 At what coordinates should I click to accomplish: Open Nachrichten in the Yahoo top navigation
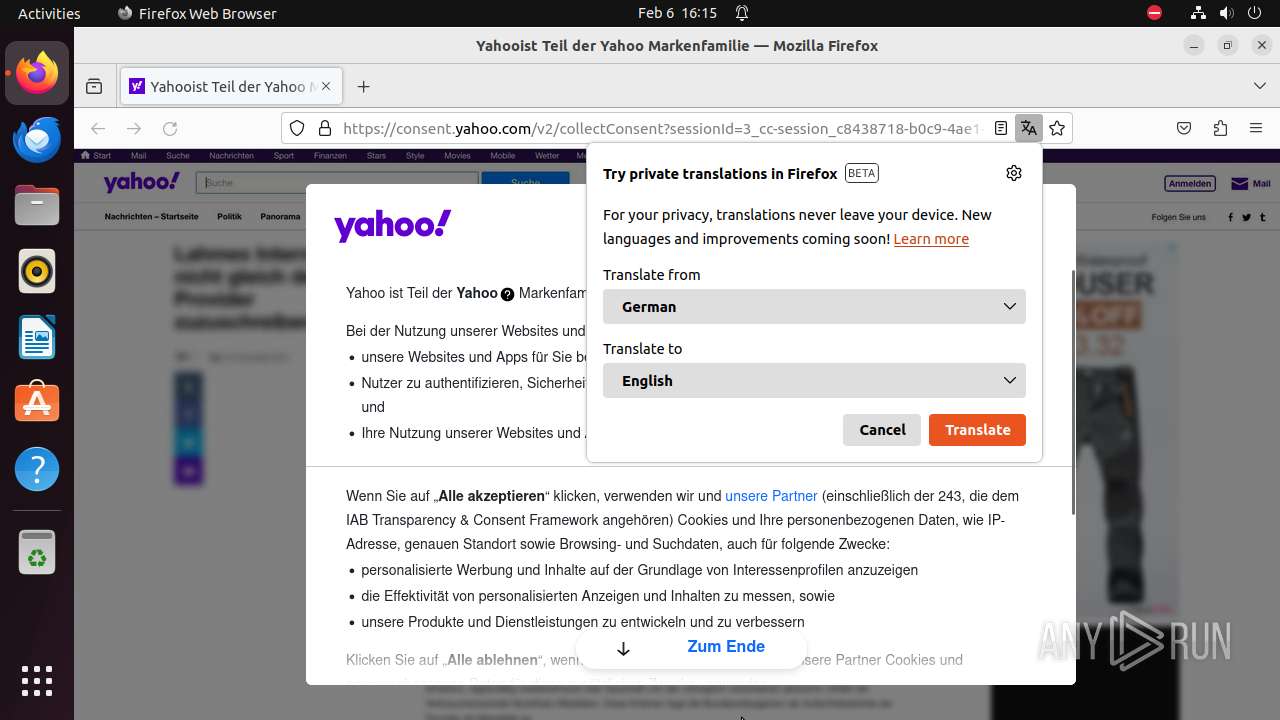pyautogui.click(x=231, y=156)
